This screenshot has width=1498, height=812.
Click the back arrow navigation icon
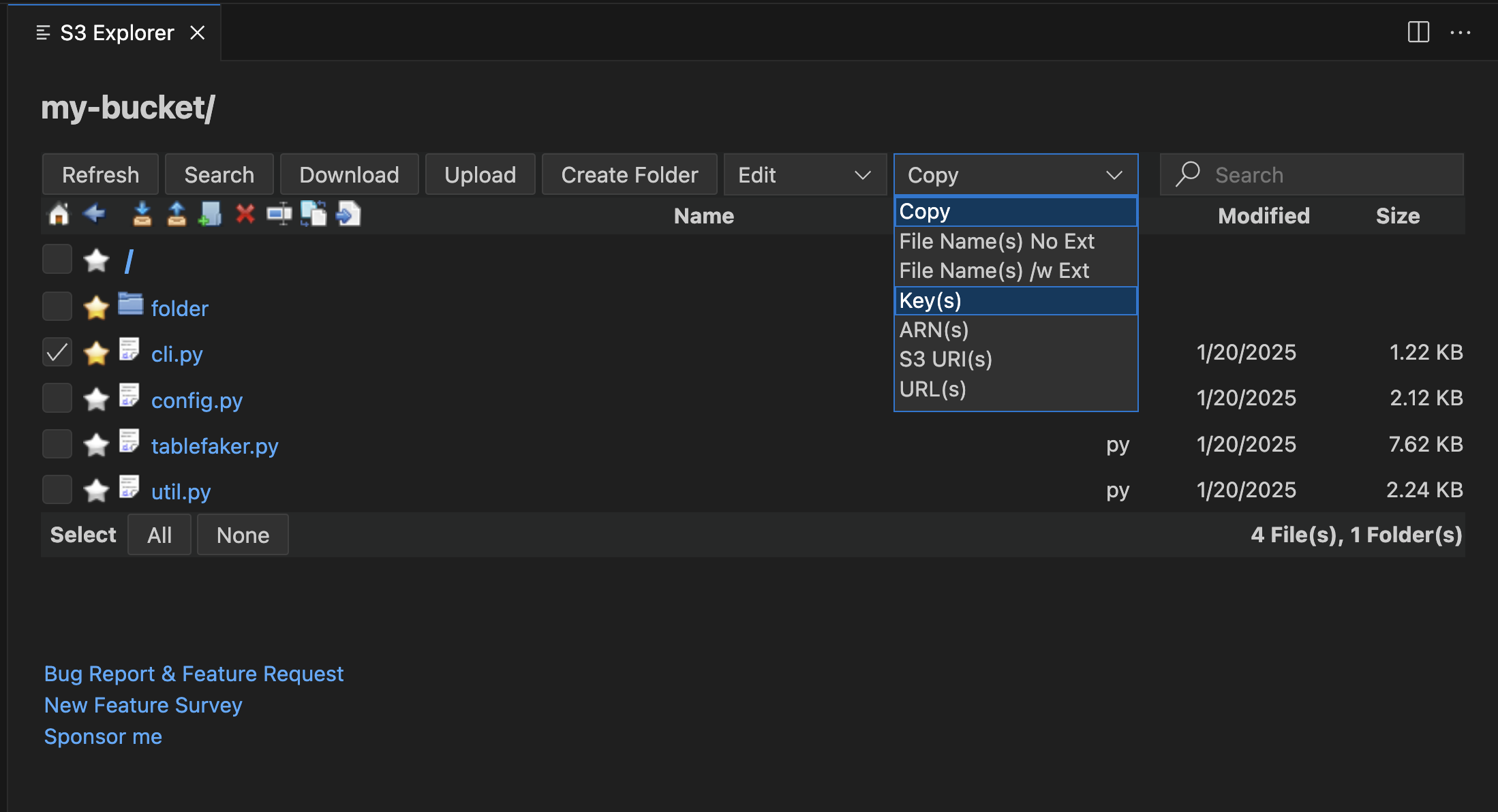[x=94, y=214]
